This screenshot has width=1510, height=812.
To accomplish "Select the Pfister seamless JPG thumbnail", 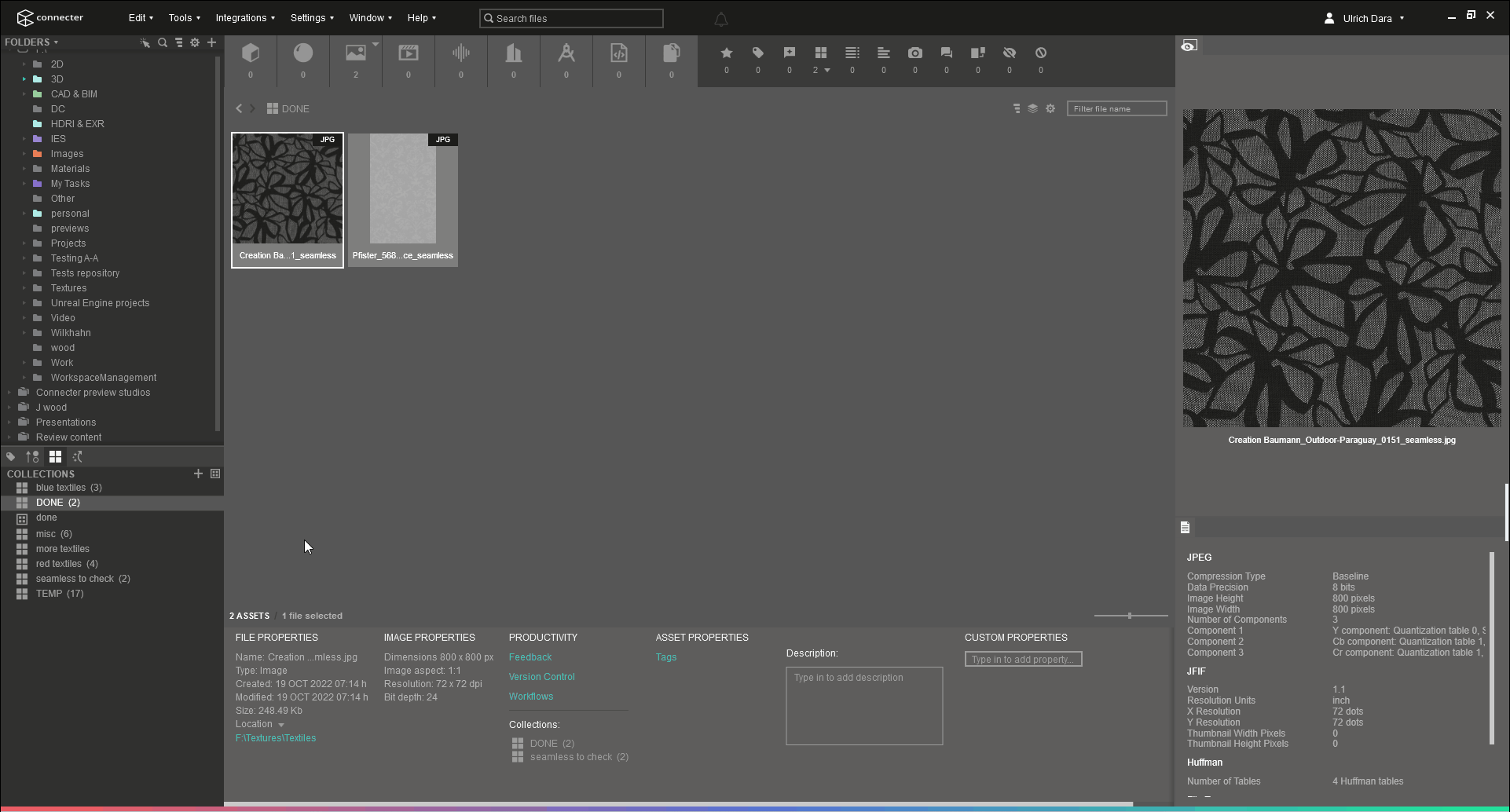I will click(x=403, y=199).
